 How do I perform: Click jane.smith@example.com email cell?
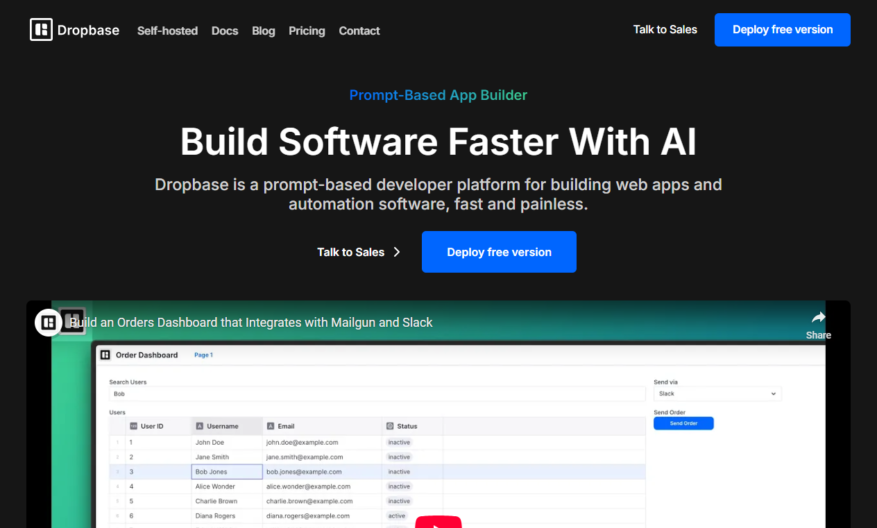pos(322,457)
